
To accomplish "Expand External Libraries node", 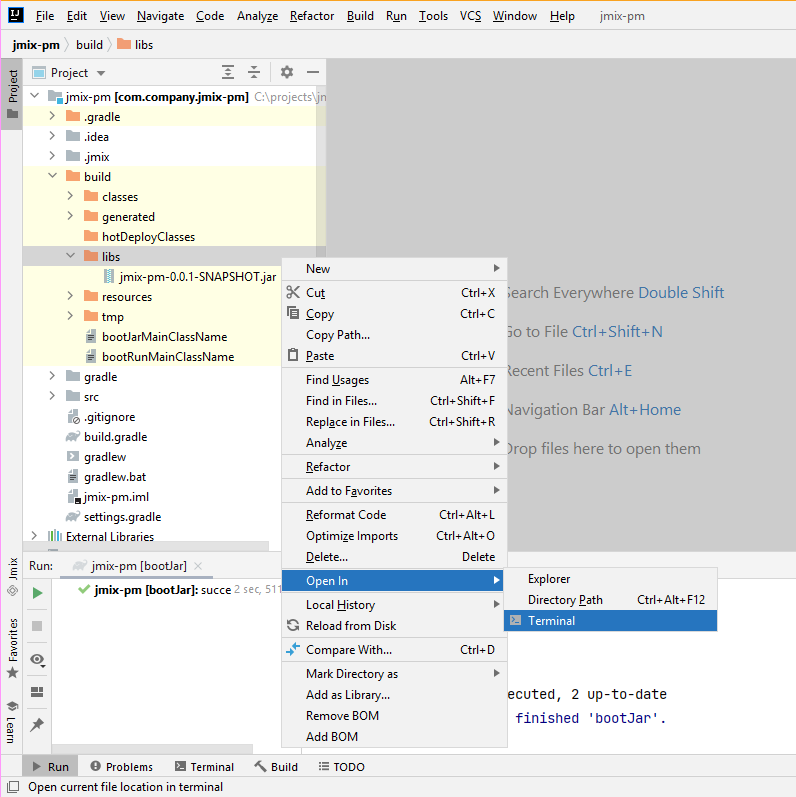I will 34,536.
